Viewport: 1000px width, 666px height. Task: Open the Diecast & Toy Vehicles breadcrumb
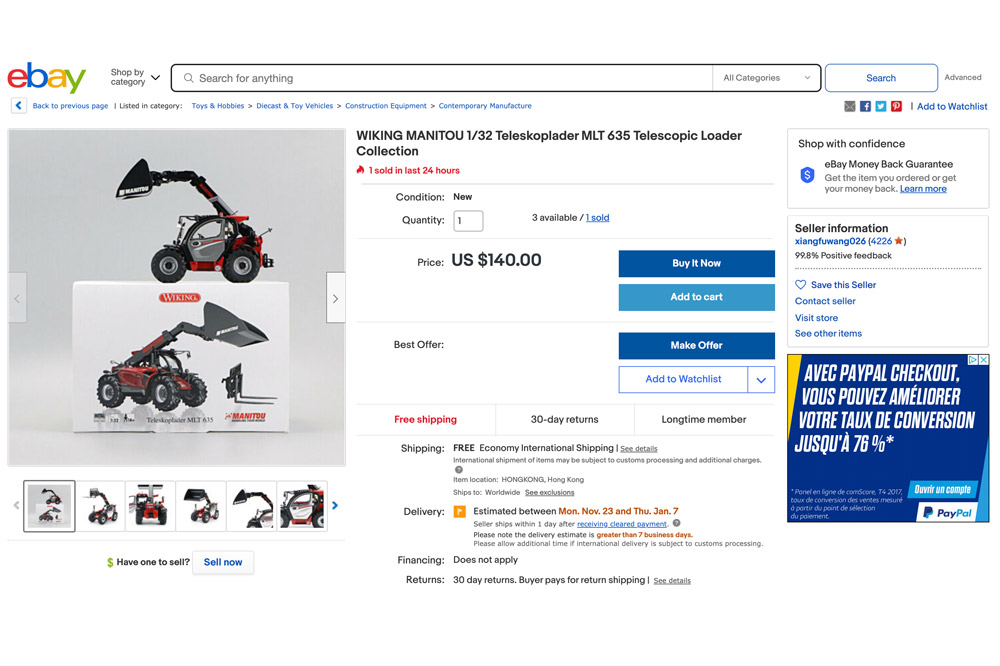pyautogui.click(x=295, y=106)
